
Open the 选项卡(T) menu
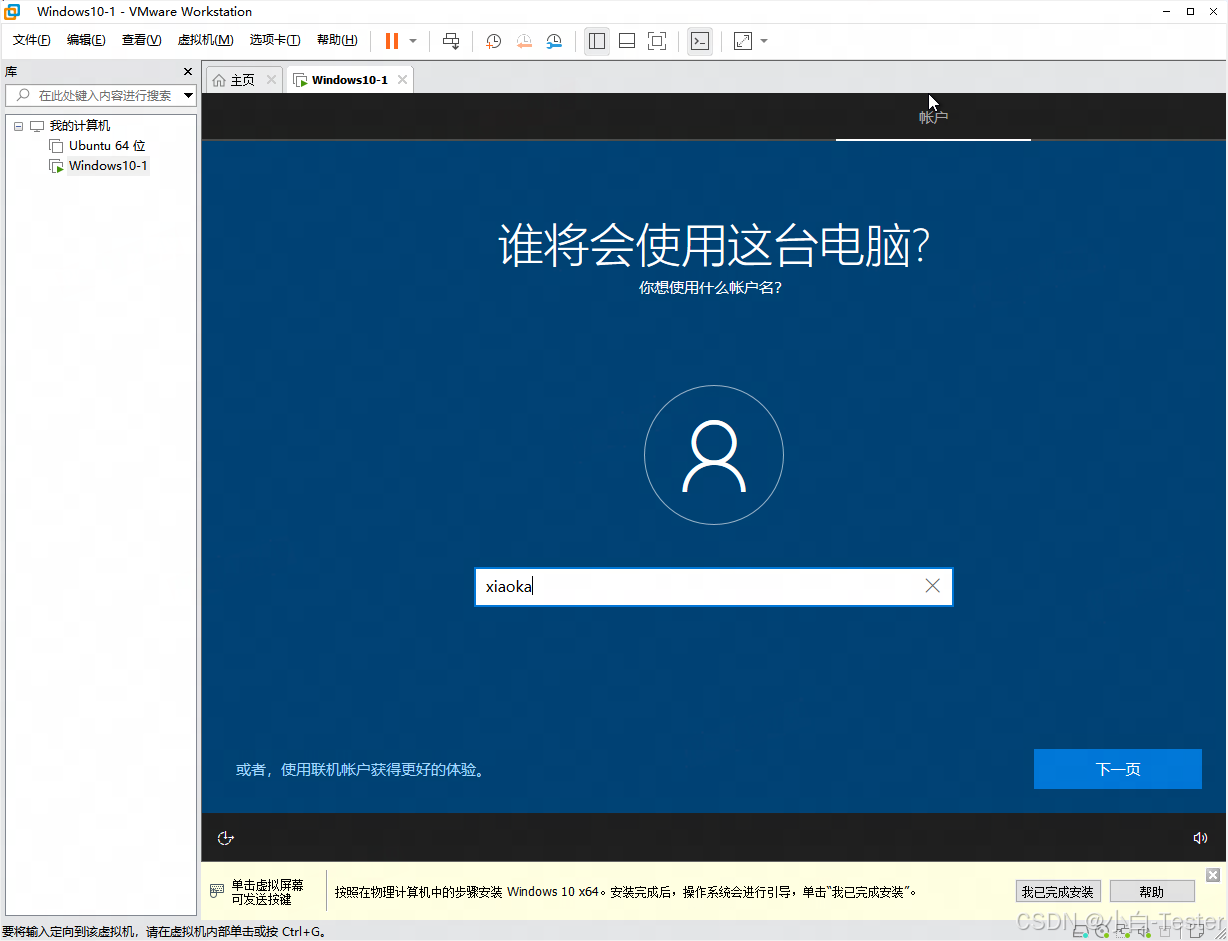275,40
